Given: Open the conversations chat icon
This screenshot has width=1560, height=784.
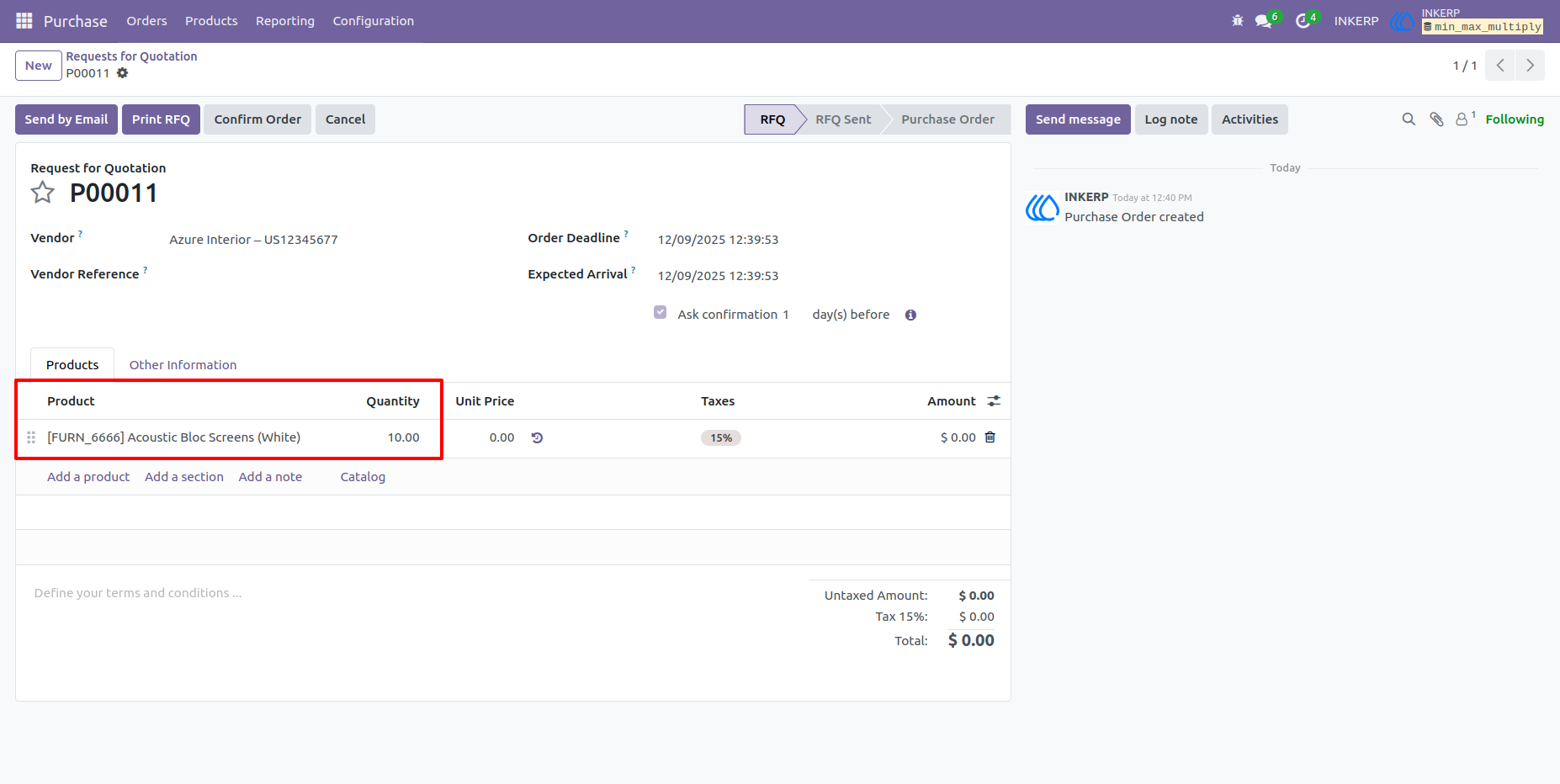Looking at the screenshot, I should tap(1264, 21).
